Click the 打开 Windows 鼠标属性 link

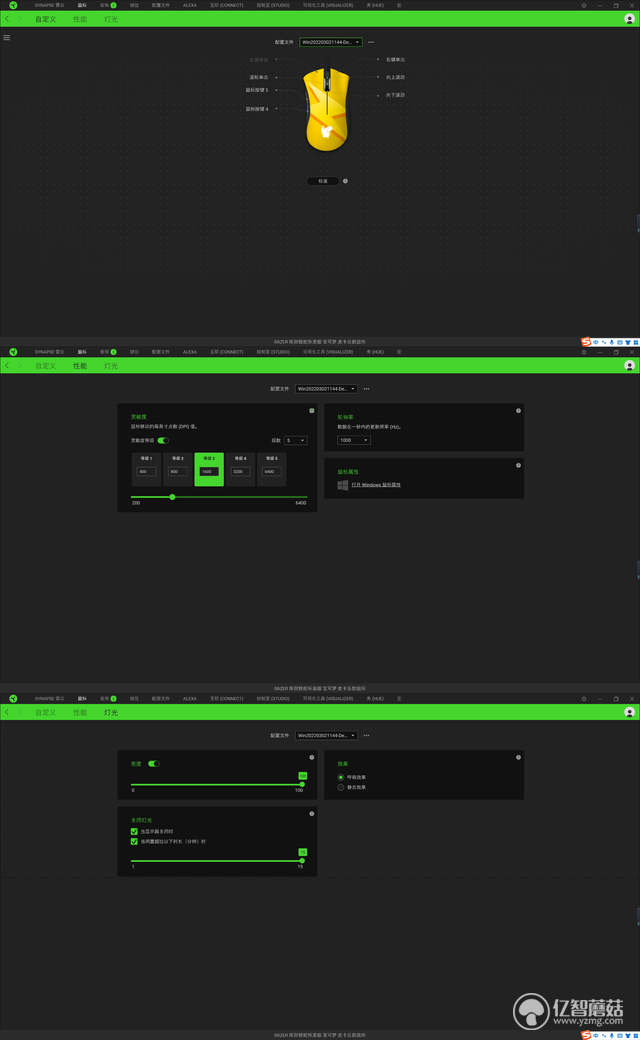(376, 485)
